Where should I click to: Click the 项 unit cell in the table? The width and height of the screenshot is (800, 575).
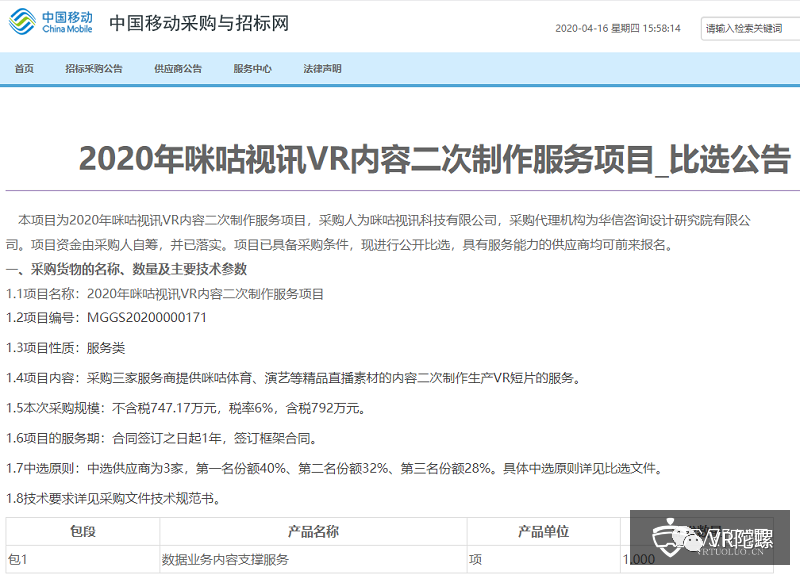543,559
